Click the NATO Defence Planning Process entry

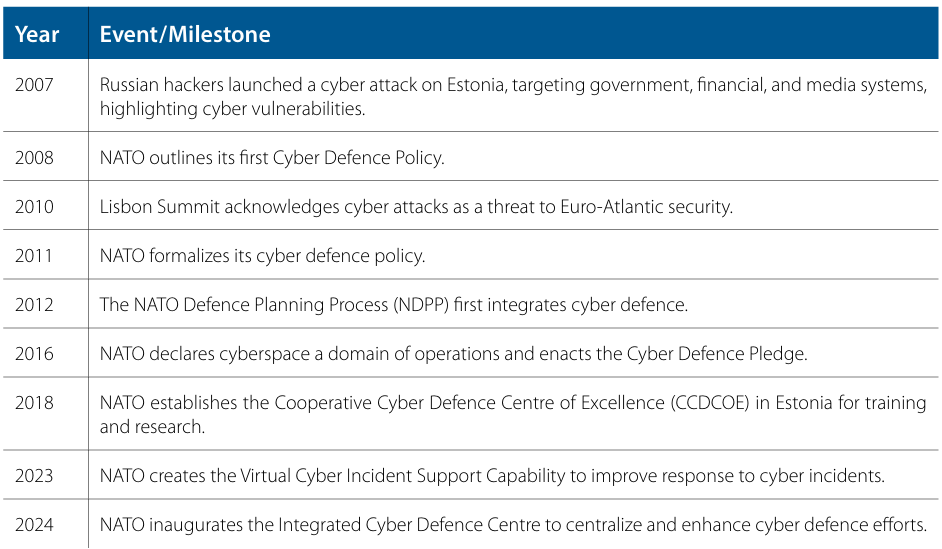click(393, 305)
